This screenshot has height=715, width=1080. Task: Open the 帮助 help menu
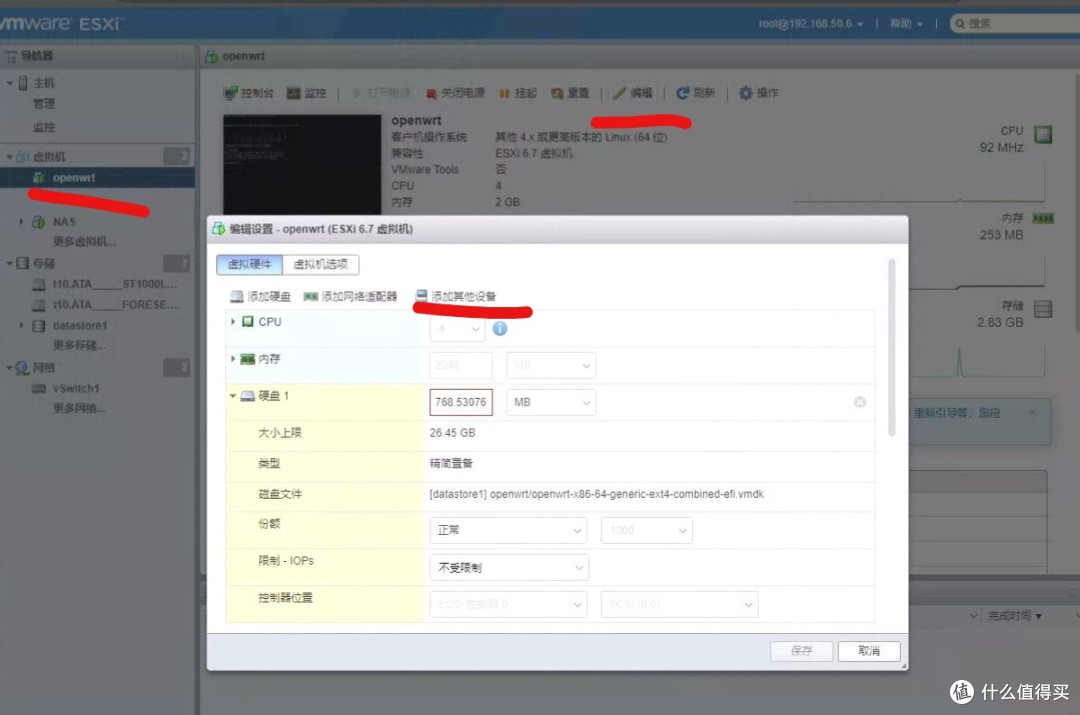(906, 23)
